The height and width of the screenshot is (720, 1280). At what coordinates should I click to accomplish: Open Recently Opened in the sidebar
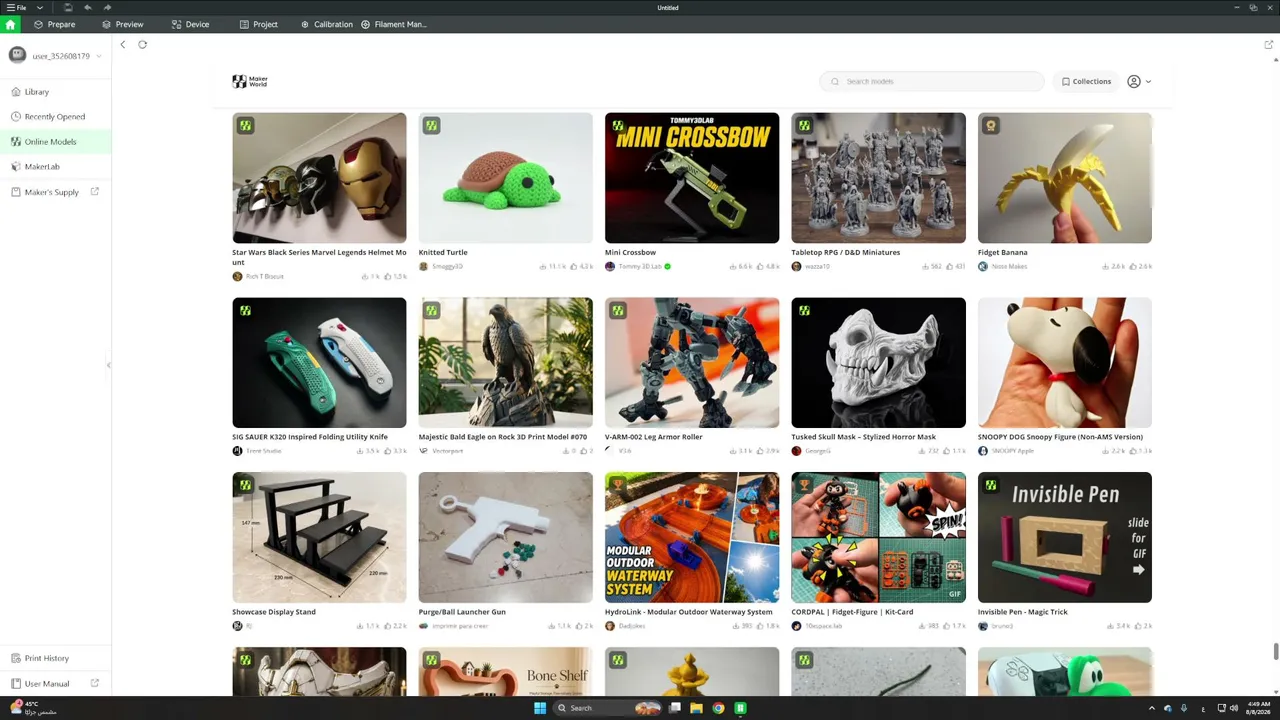pyautogui.click(x=56, y=117)
